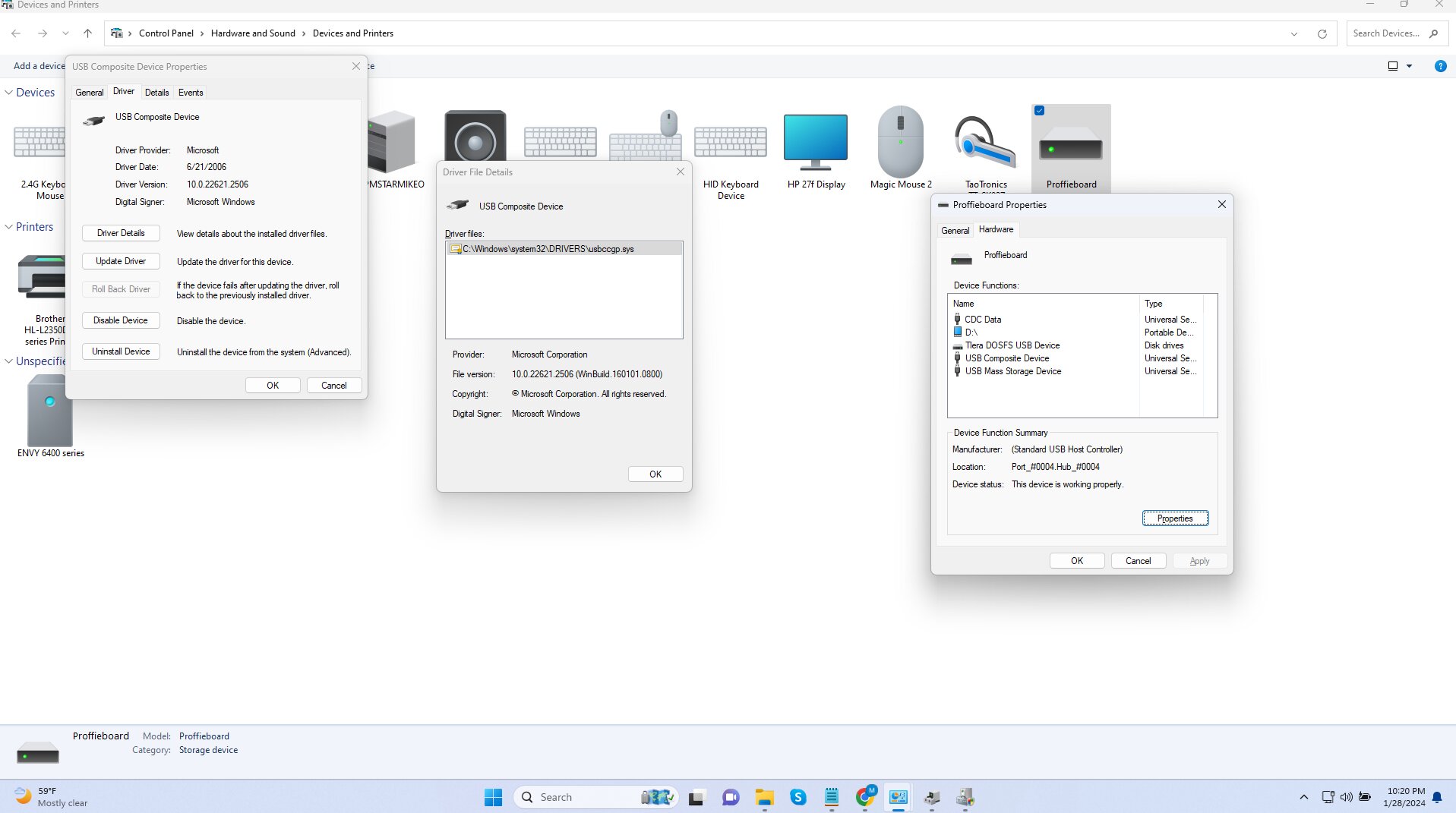
Task: Open the address bar history dropdown
Action: click(1294, 33)
